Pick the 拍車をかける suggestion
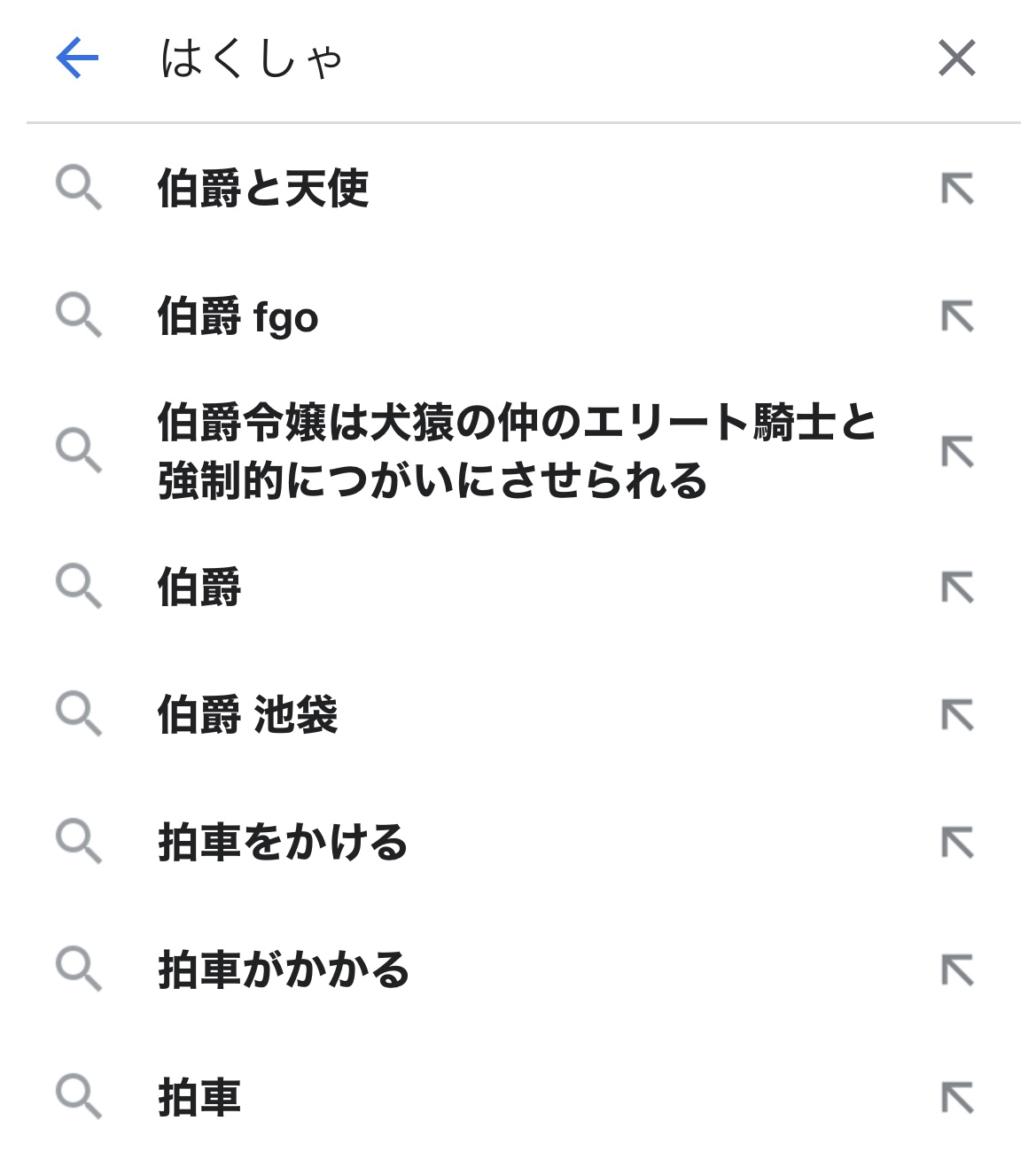Viewport: 1036px width, 1152px height. point(283,842)
